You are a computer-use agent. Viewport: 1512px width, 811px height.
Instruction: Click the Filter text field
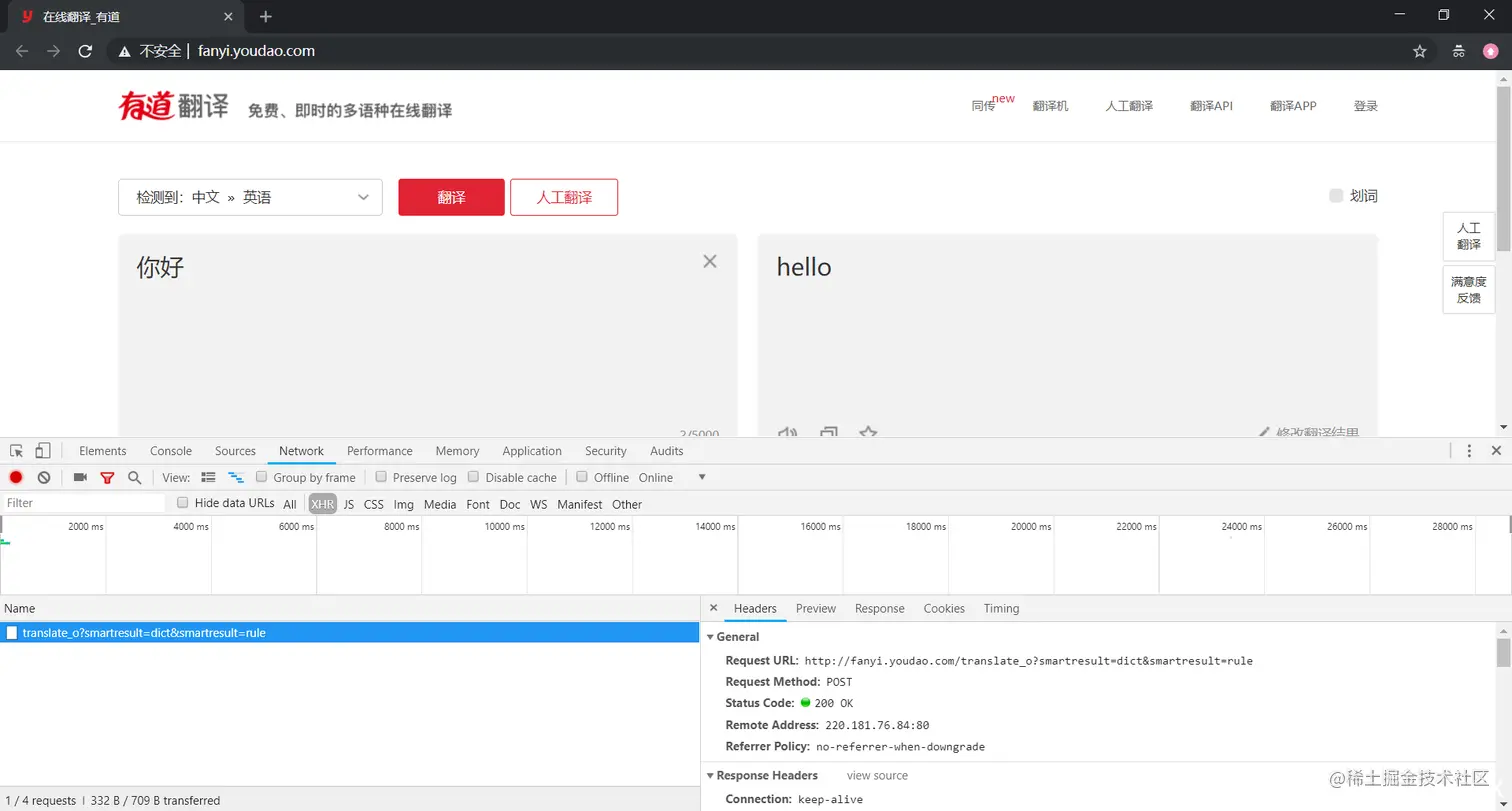[83, 503]
